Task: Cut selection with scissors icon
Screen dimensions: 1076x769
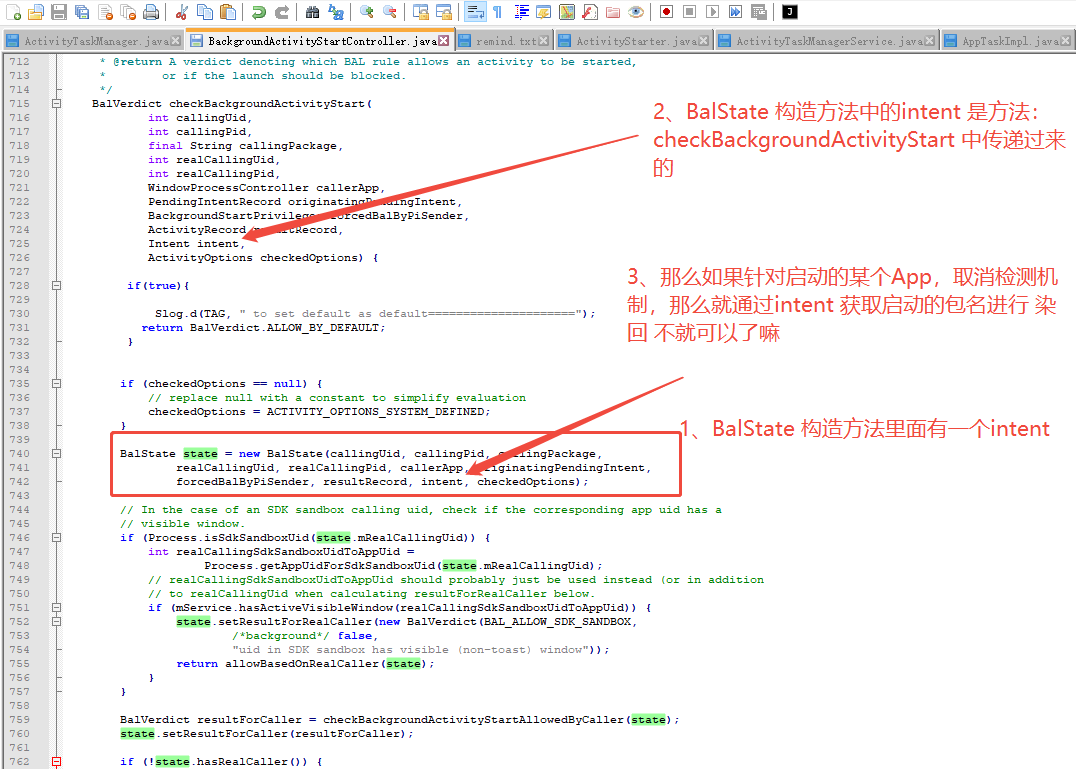Action: (182, 12)
